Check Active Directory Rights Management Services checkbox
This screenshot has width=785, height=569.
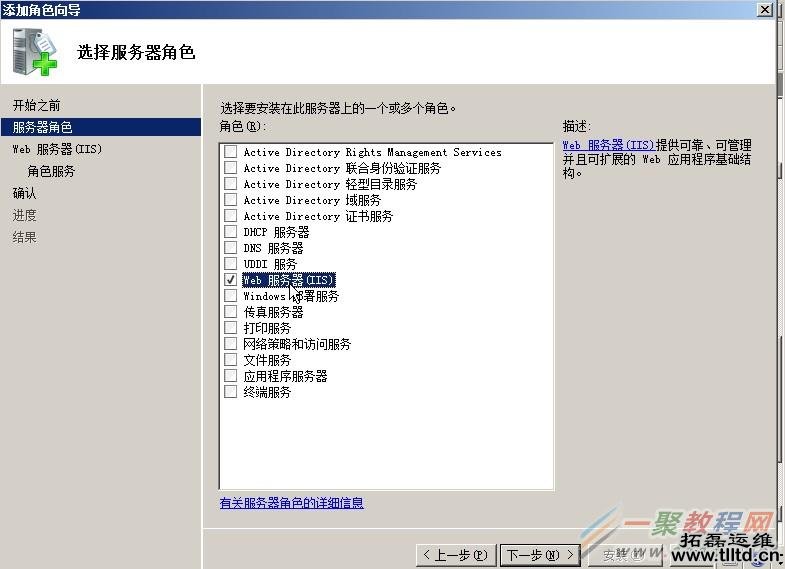[230, 152]
